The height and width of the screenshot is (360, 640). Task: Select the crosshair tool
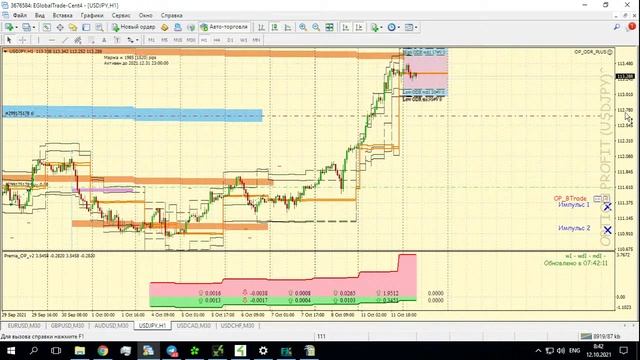[x=23, y=40]
